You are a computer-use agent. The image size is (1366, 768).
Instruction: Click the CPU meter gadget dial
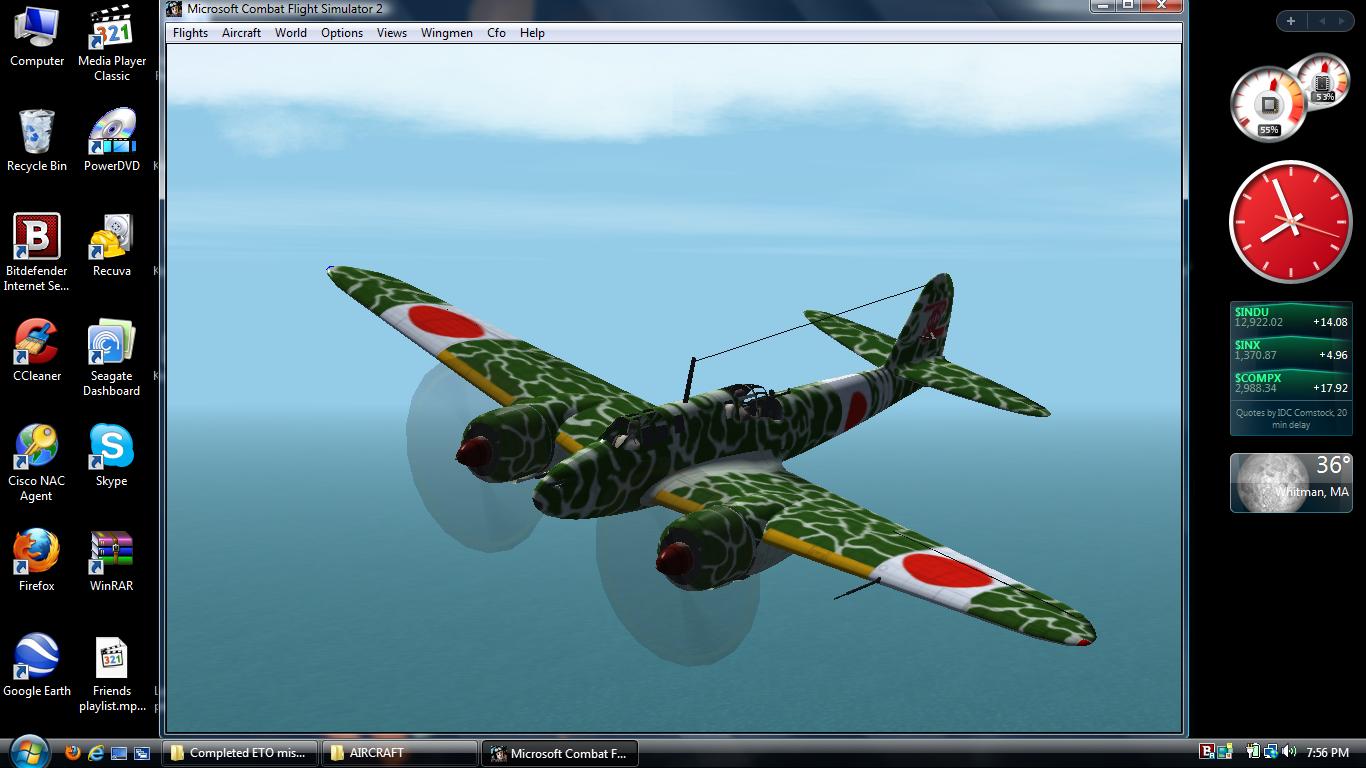[x=1268, y=105]
